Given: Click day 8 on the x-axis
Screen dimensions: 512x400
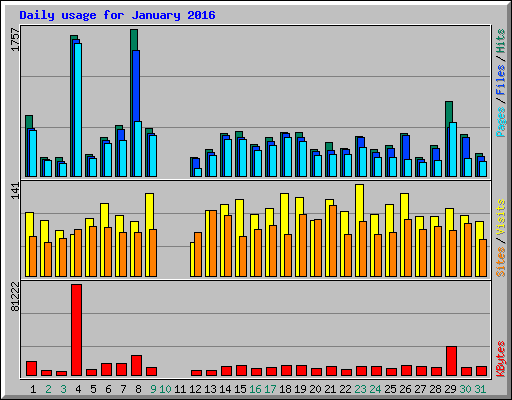Looking at the screenshot, I should click(138, 389).
